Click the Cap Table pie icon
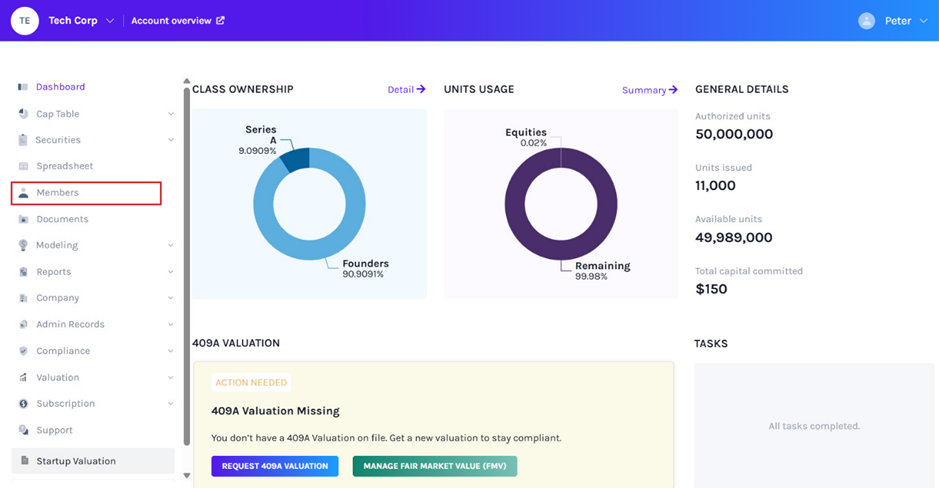The image size is (939, 488). [23, 114]
